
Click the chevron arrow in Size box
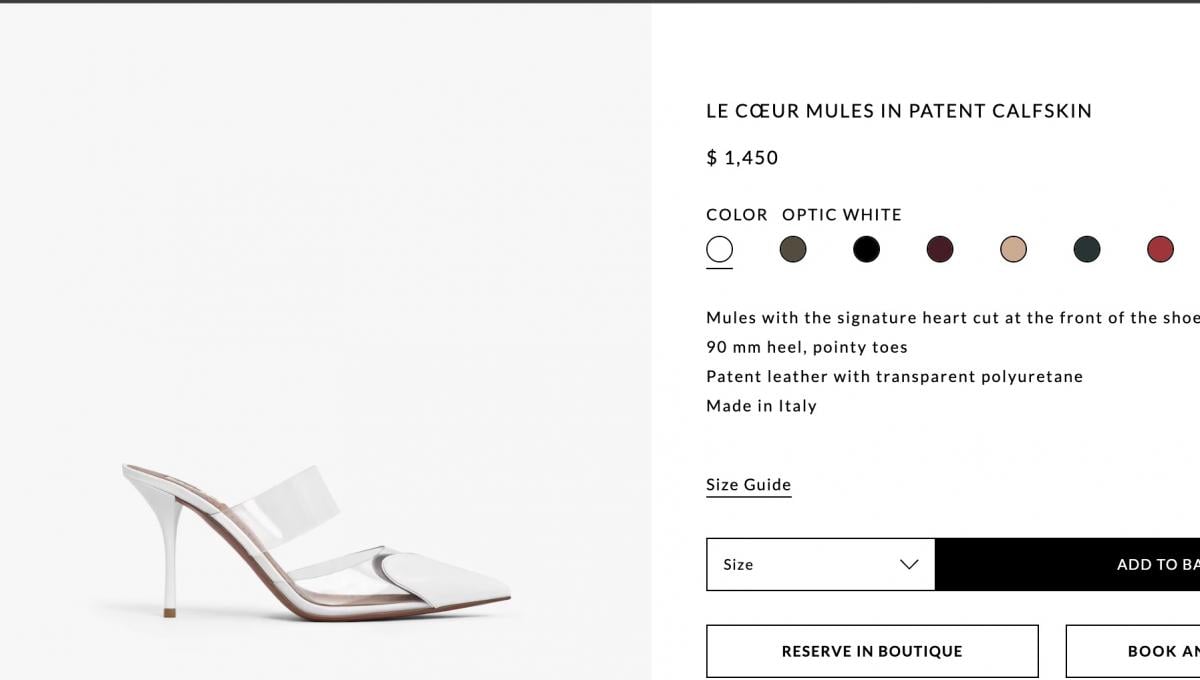coord(909,564)
